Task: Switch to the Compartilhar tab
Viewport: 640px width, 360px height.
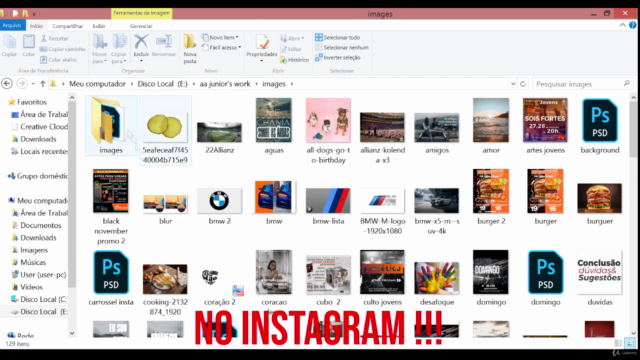Action: (x=68, y=26)
